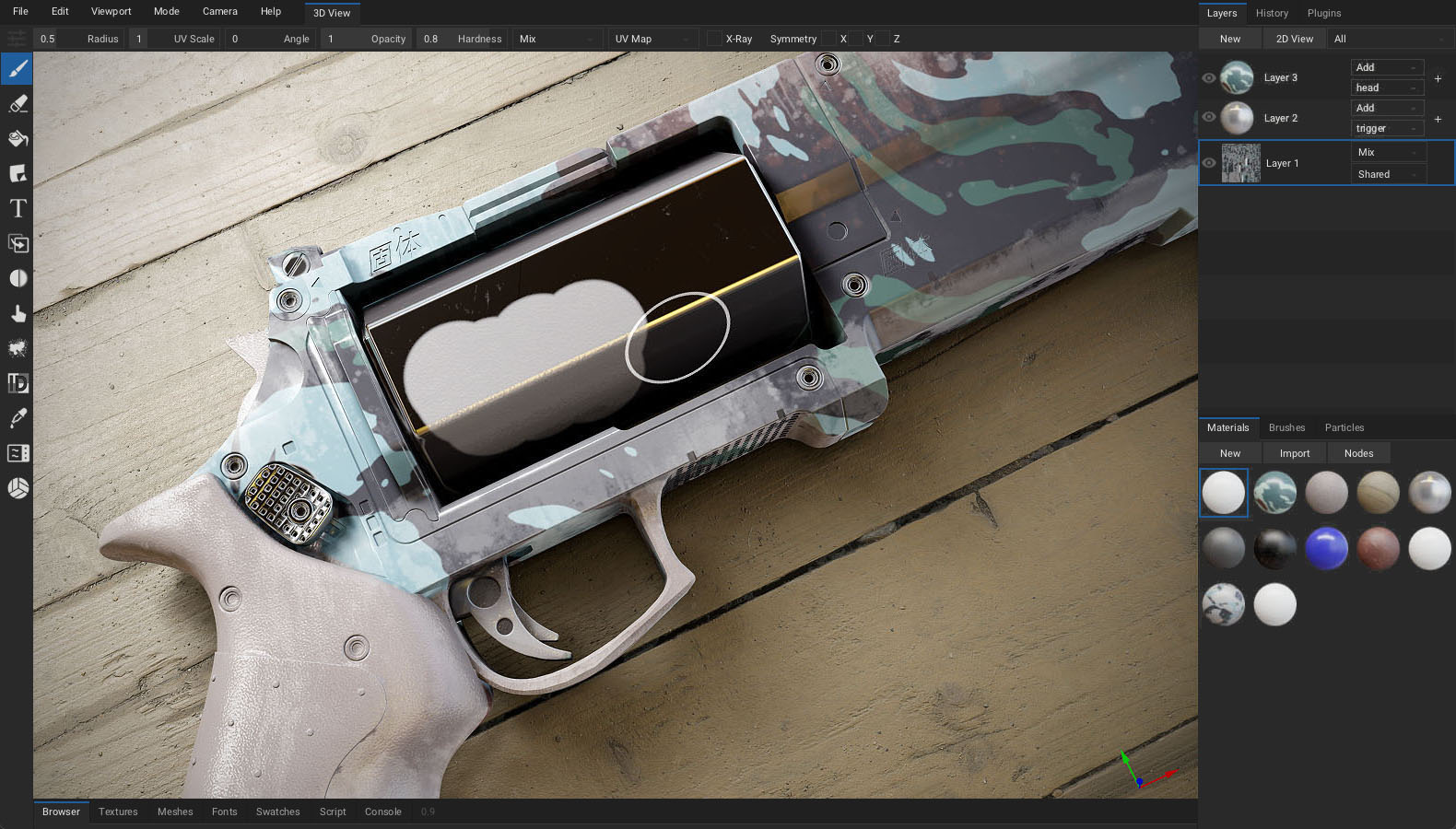Hide Layer 3 with eye icon
This screenshot has width=1456, height=829.
(1209, 78)
